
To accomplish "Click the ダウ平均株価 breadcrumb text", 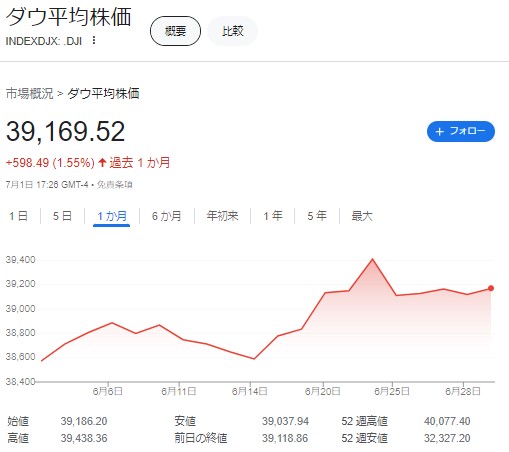I will 103,94.
